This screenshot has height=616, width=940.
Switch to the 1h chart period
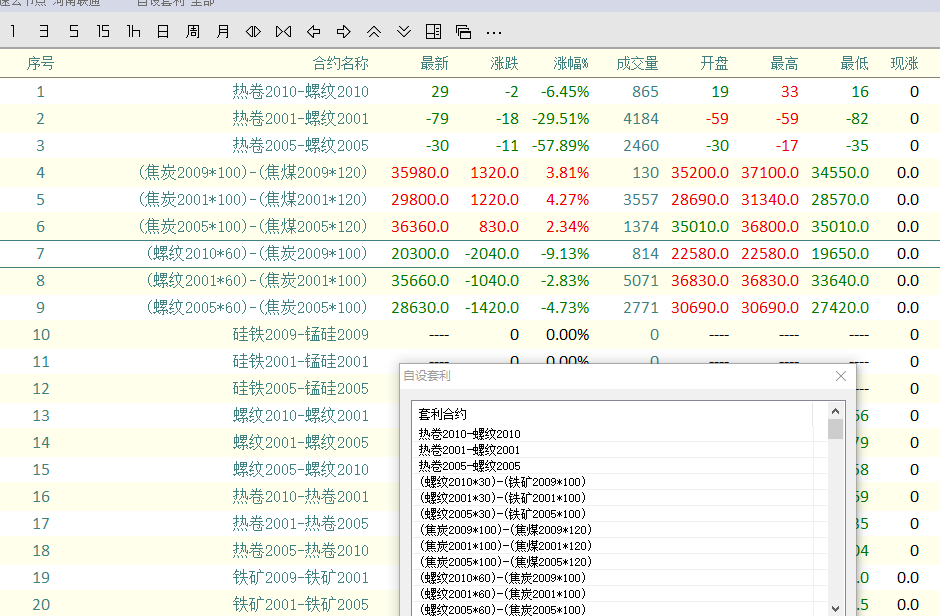pos(133,32)
